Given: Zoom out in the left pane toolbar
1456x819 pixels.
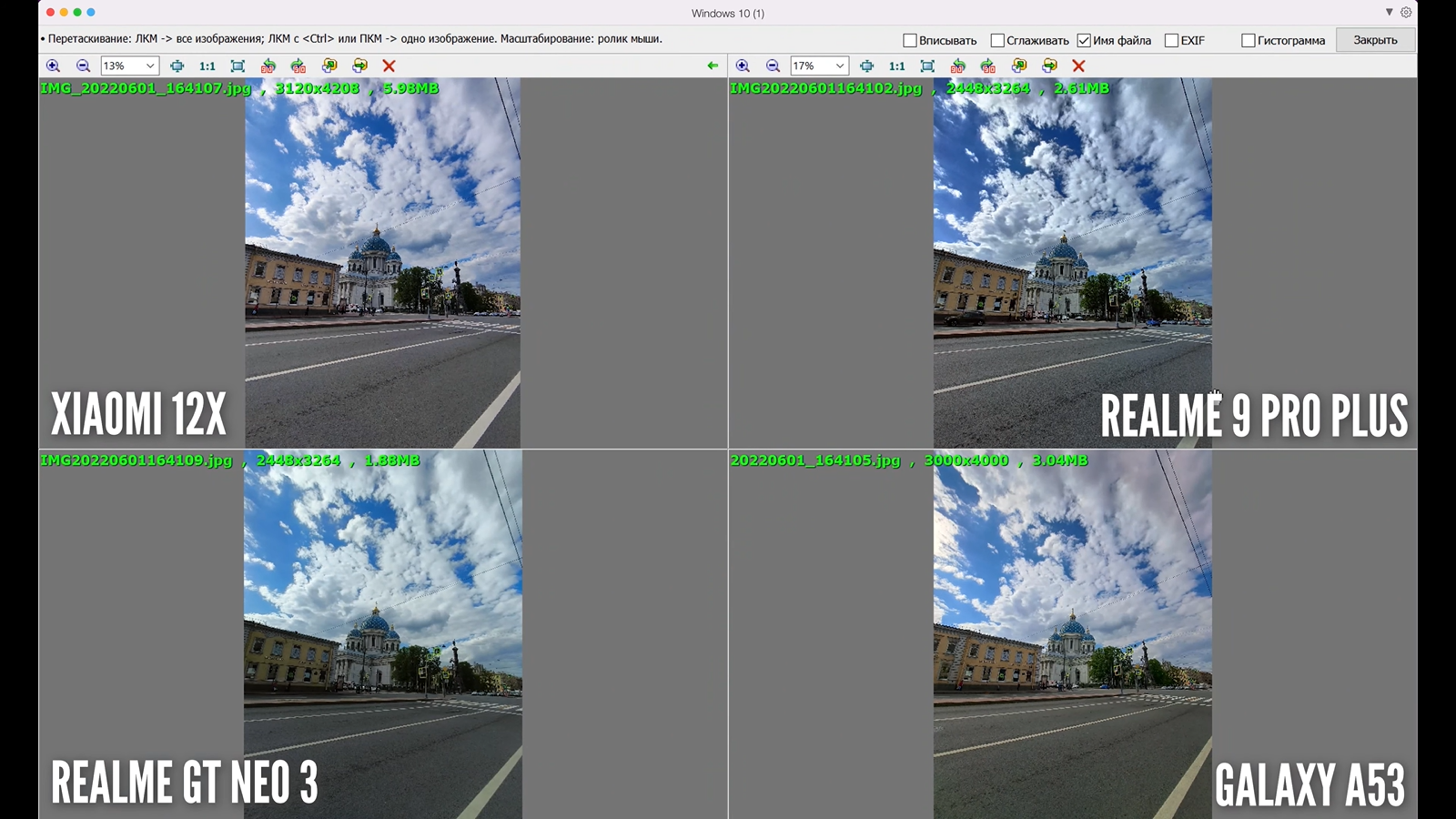Looking at the screenshot, I should pos(83,66).
